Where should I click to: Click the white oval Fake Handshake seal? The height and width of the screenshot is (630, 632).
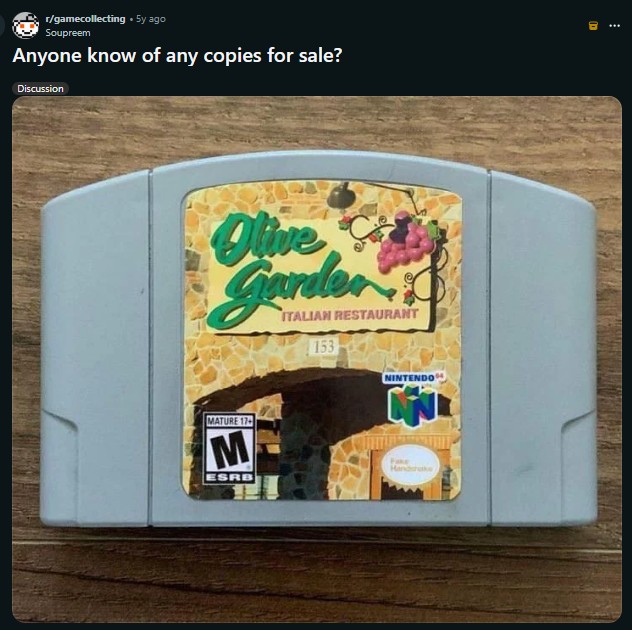[x=410, y=465]
